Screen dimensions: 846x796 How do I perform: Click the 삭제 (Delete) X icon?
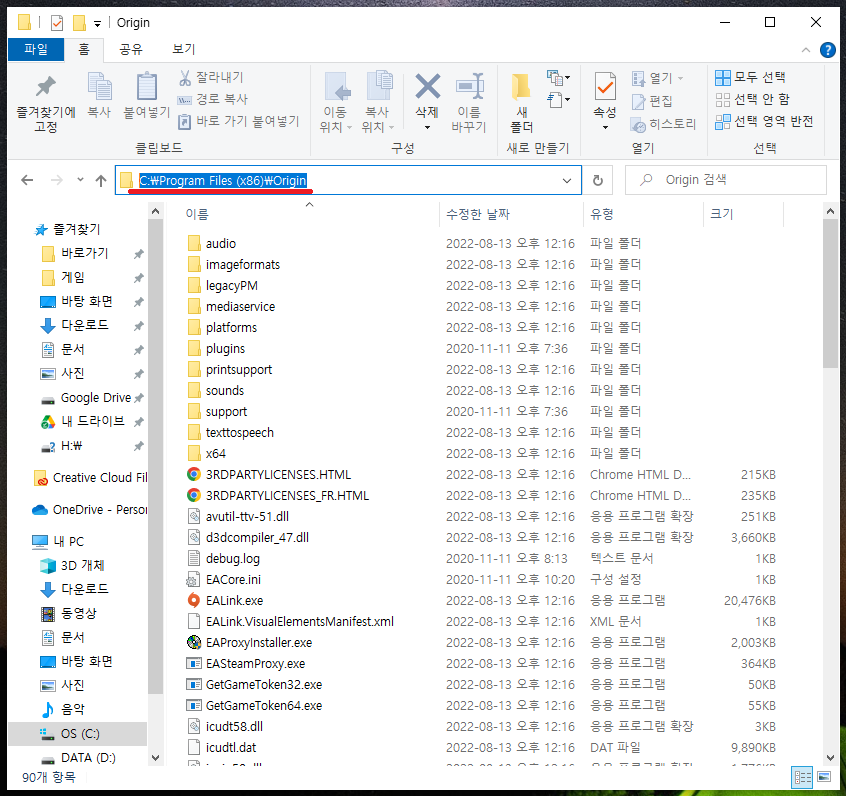point(427,86)
